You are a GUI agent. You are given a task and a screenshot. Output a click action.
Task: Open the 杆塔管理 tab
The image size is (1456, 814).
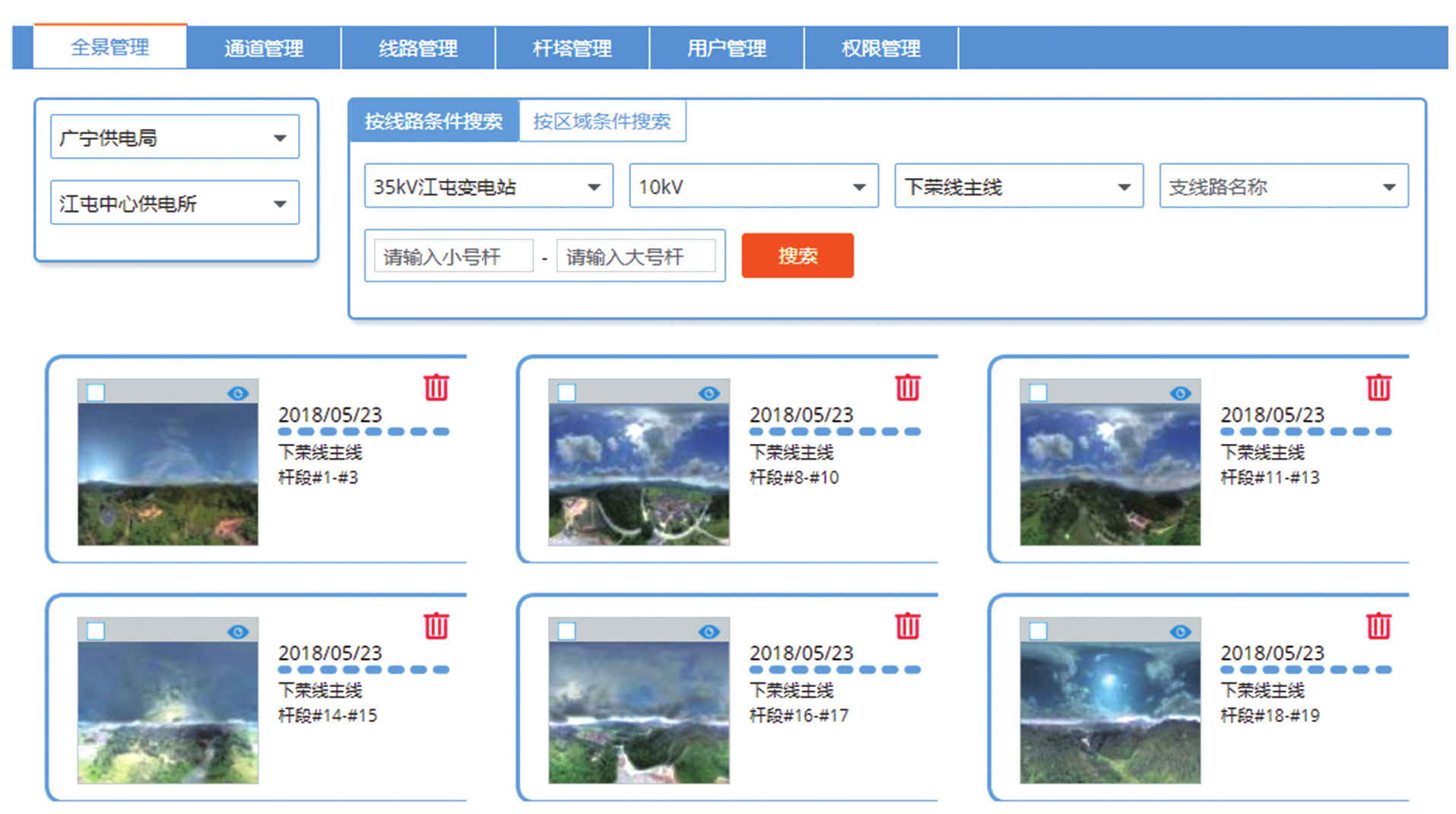pyautogui.click(x=573, y=48)
